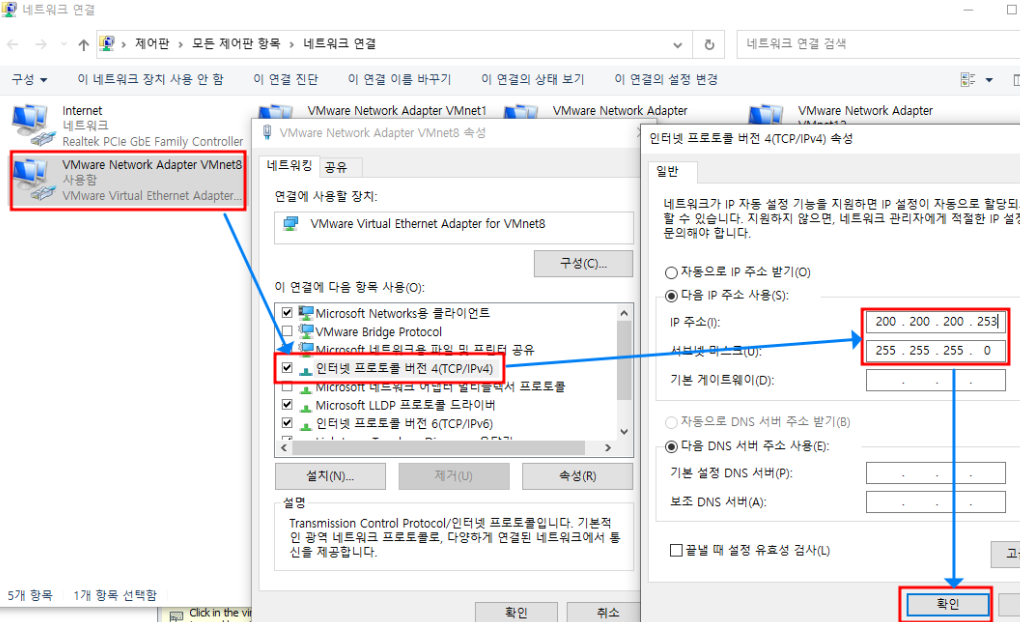The image size is (1020, 622).
Task: Click 보조 DNS 서버 field
Action: (x=936, y=502)
